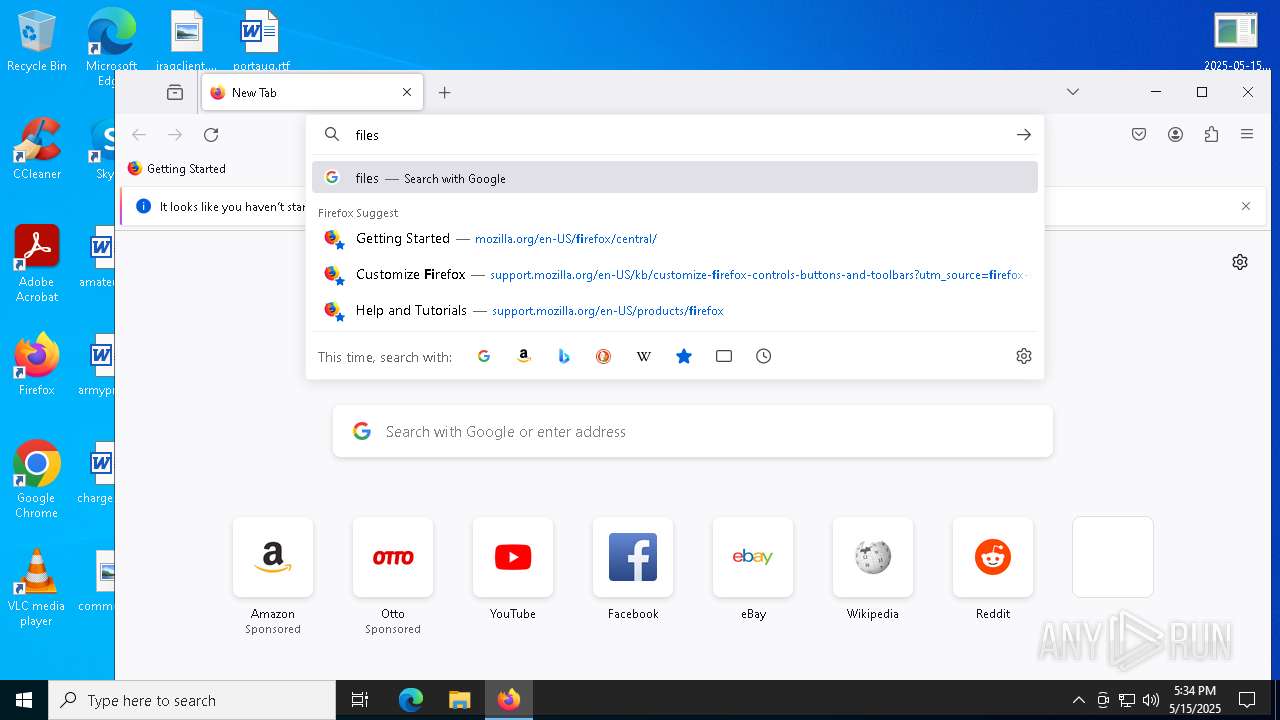This screenshot has height=720, width=1280.
Task: Open VLC media player desktop shortcut
Action: (37, 587)
